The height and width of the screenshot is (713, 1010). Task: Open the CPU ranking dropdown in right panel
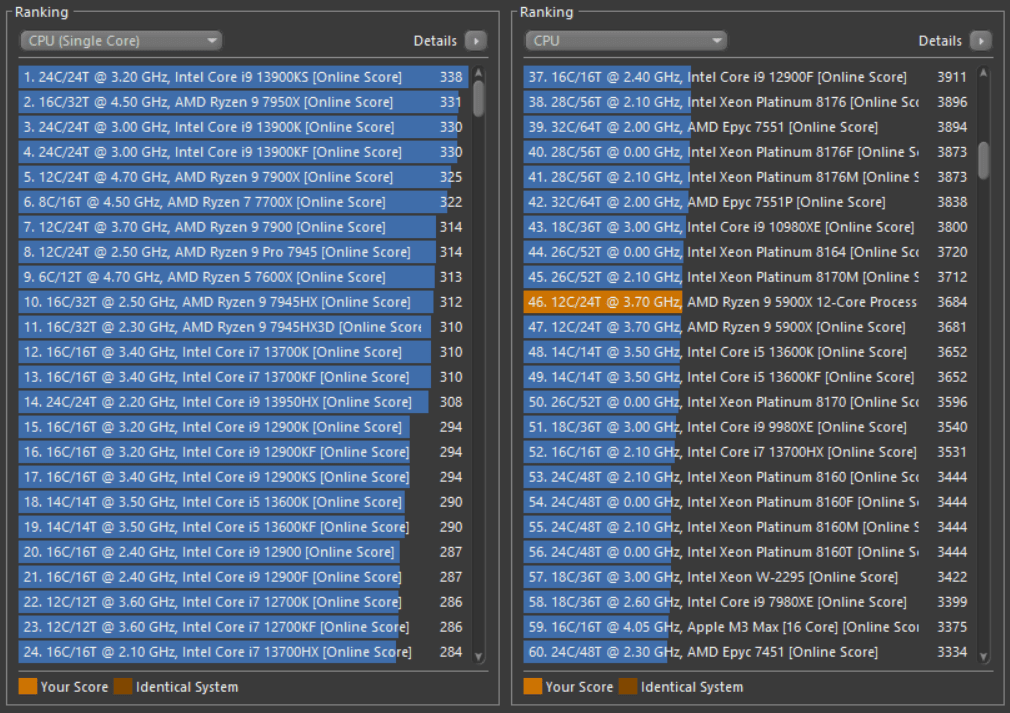(x=626, y=41)
